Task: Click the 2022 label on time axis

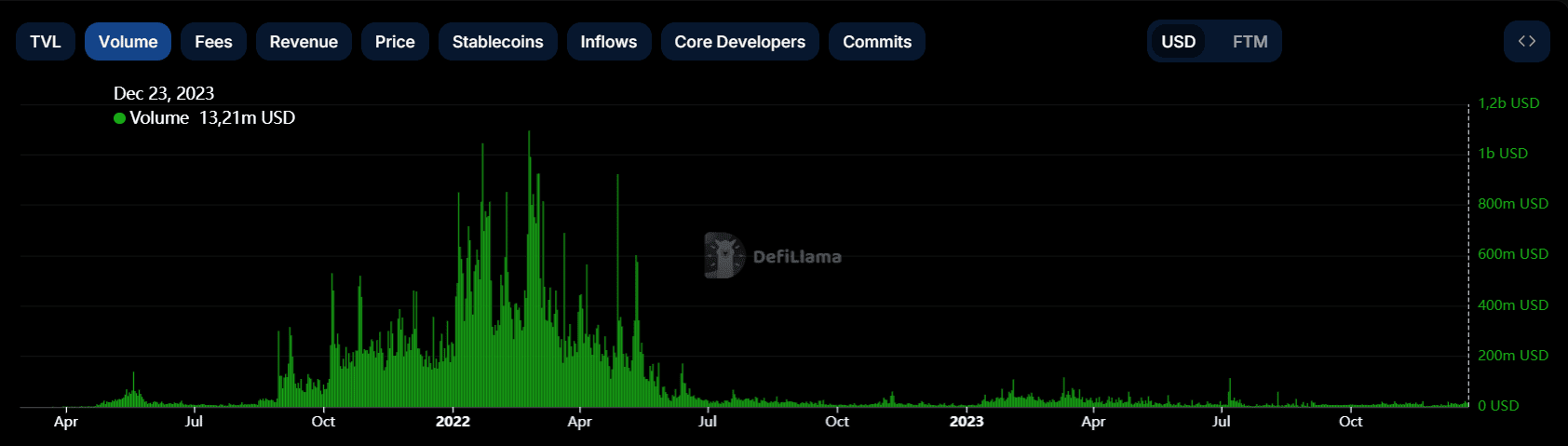Action: point(453,422)
